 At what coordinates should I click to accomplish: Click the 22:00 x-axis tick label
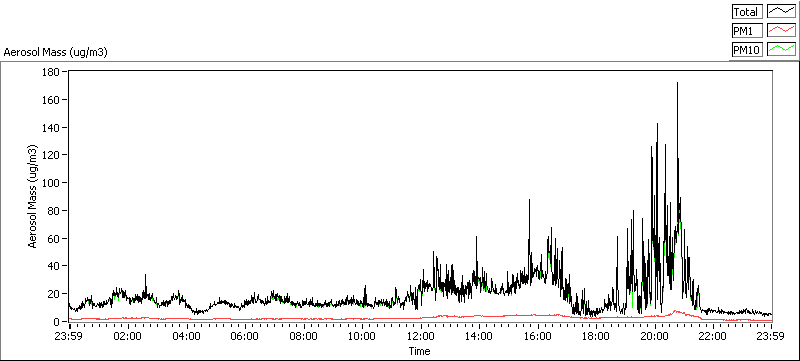point(713,336)
